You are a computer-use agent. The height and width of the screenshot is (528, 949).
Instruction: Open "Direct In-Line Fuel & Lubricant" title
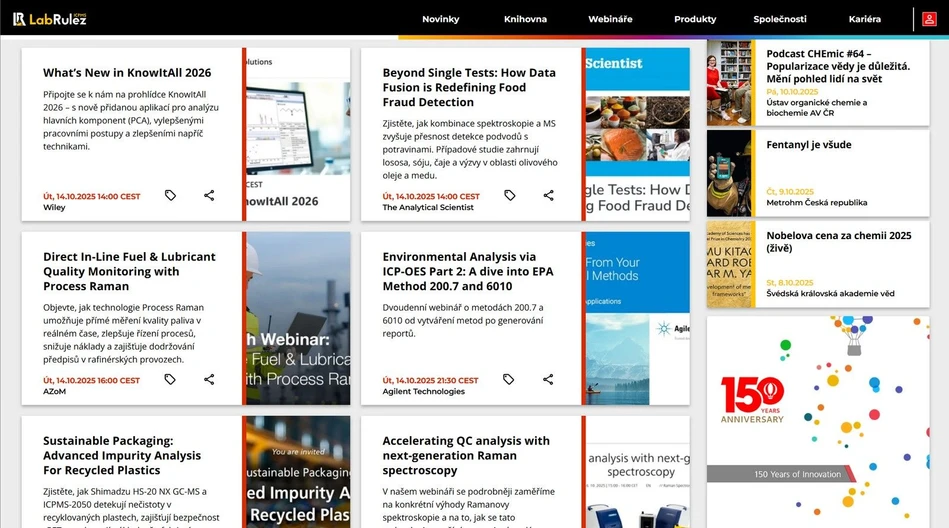(x=129, y=271)
